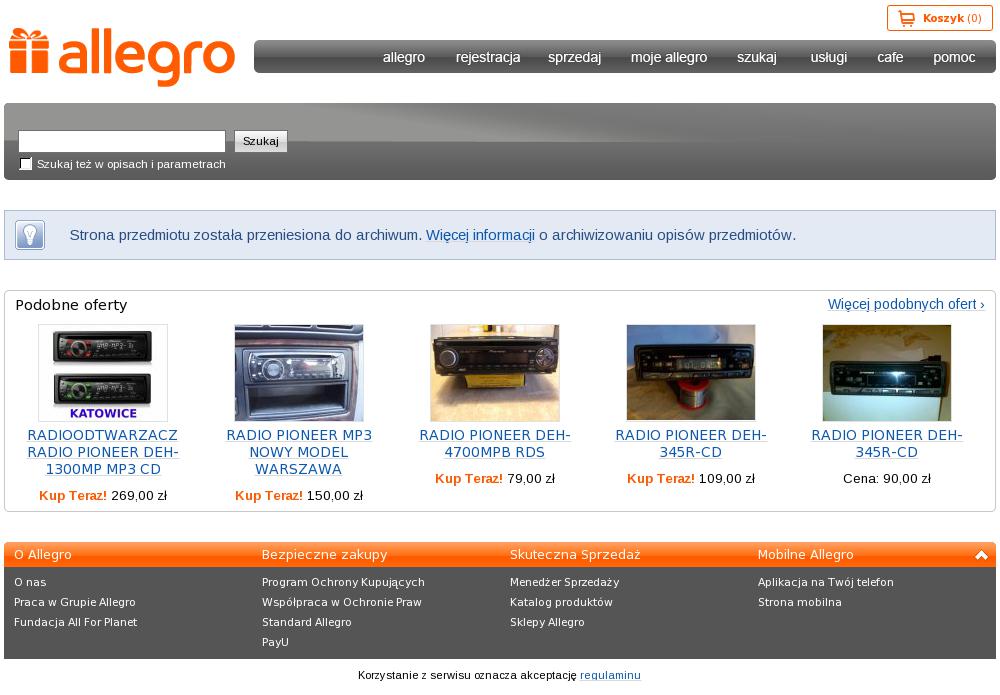Click the Bezpieczne zakupy footer heading
This screenshot has width=1000, height=695.
[325, 555]
